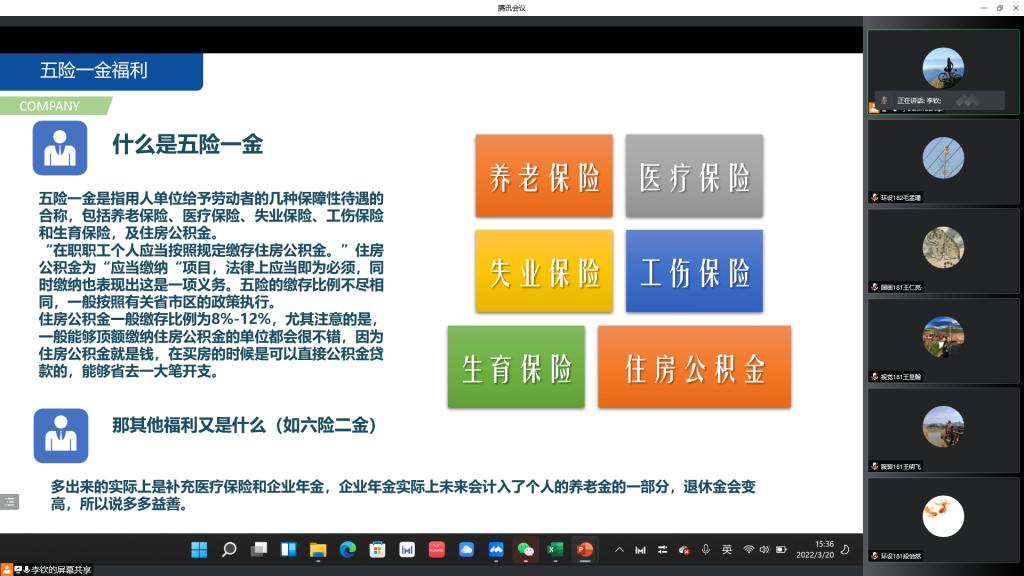
Task: Open Excel from the taskbar
Action: coord(555,549)
